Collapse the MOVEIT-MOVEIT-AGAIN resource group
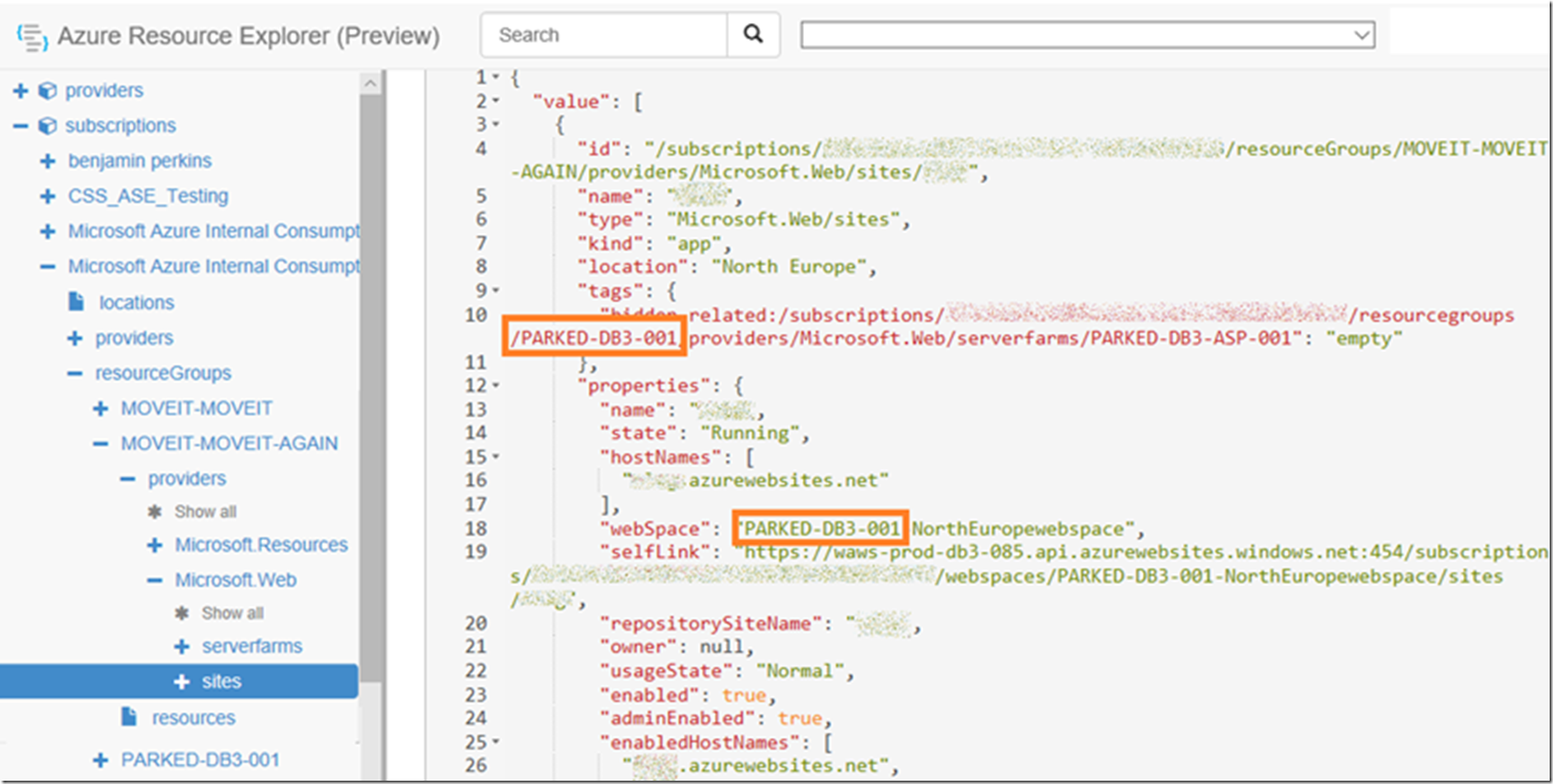The image size is (1553, 784). 101,444
